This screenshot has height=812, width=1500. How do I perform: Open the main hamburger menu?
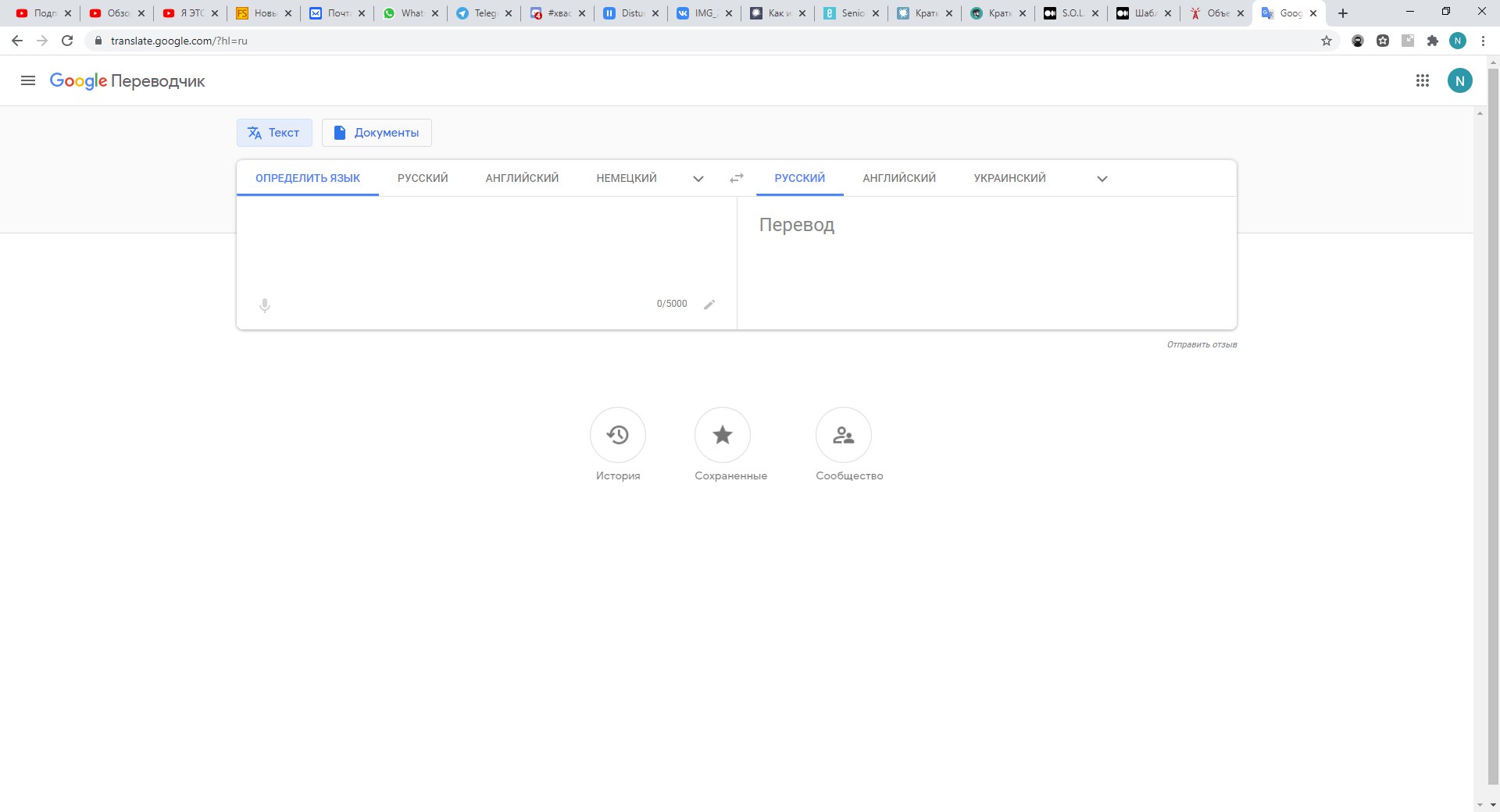(x=28, y=80)
